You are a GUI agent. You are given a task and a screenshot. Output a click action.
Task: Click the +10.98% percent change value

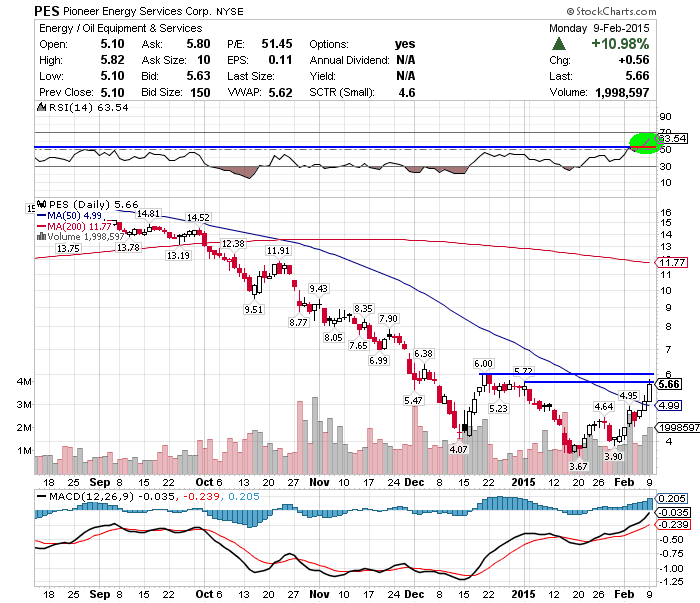click(620, 44)
